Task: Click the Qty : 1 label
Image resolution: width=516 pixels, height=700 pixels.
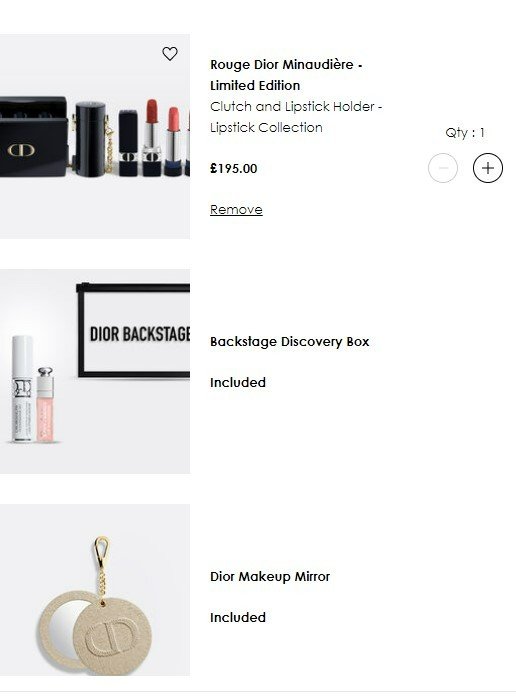Action: pos(465,133)
